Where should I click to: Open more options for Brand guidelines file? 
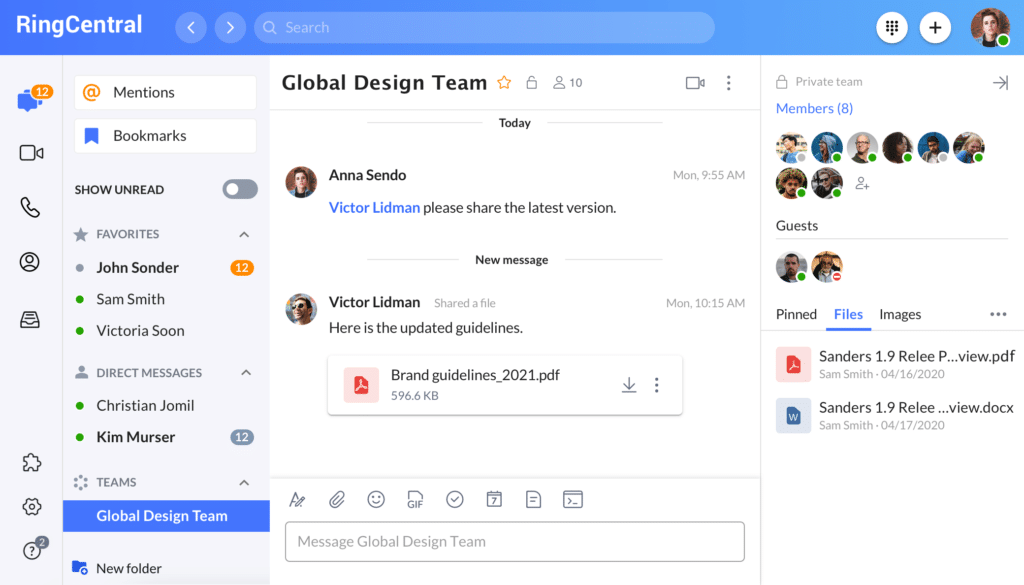(x=657, y=385)
